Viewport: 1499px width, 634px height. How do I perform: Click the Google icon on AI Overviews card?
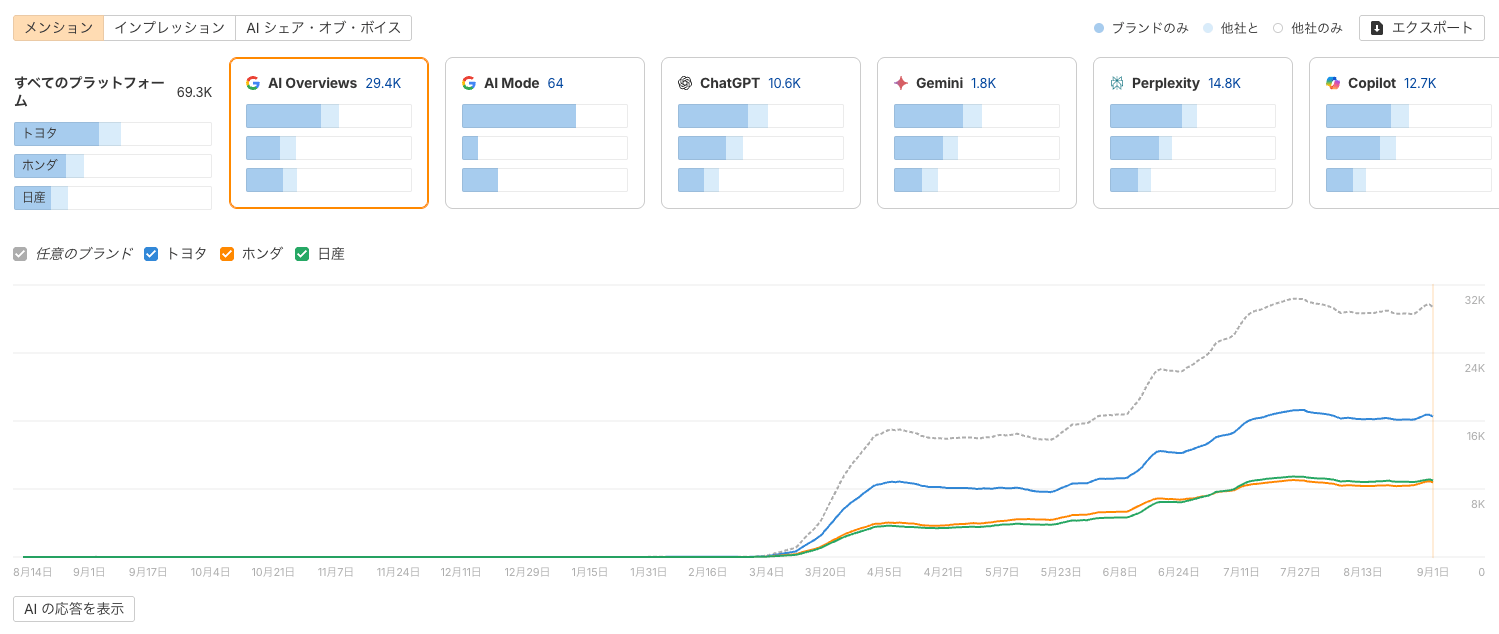pyautogui.click(x=253, y=83)
